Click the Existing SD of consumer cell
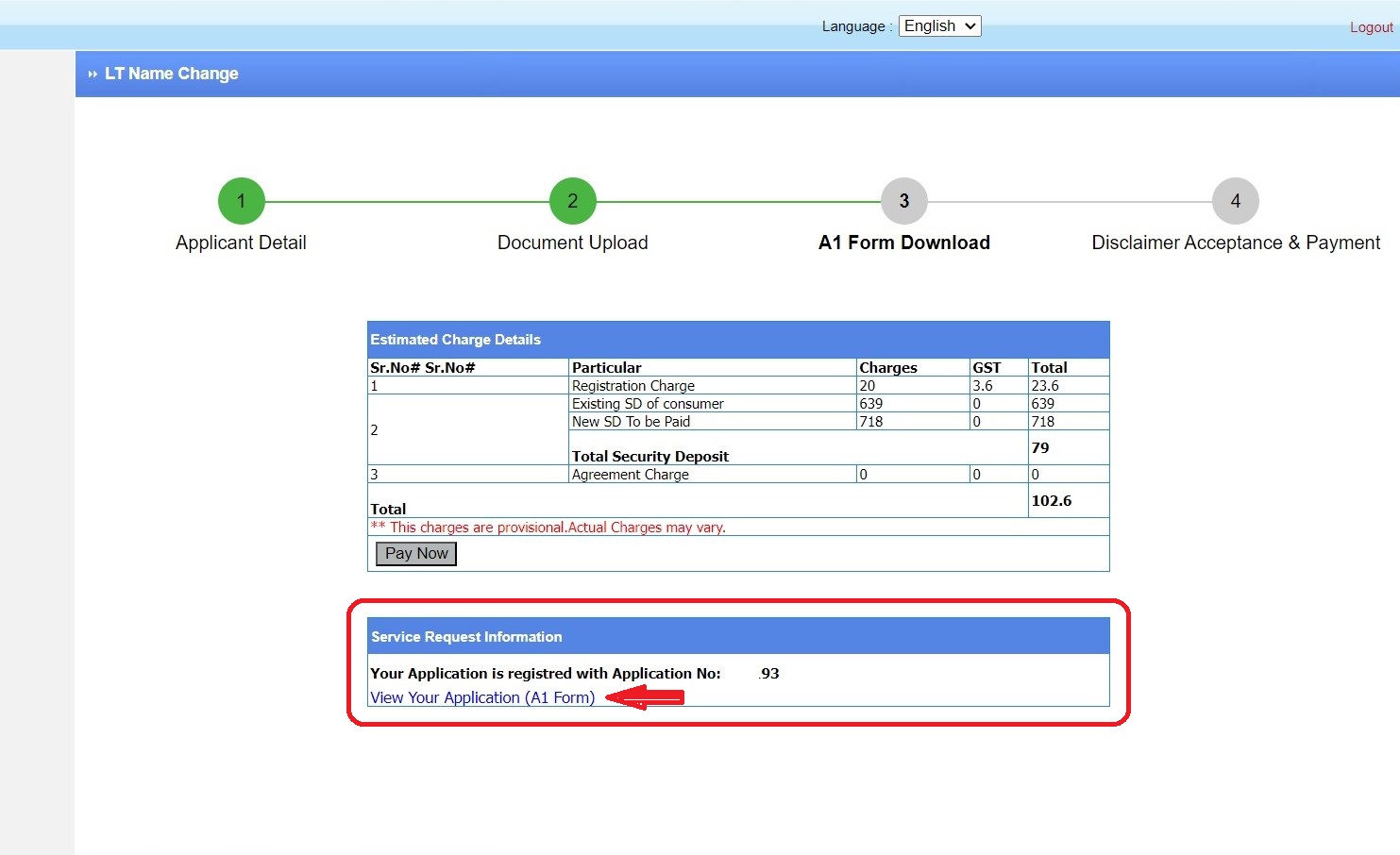The image size is (1400, 855). [648, 404]
